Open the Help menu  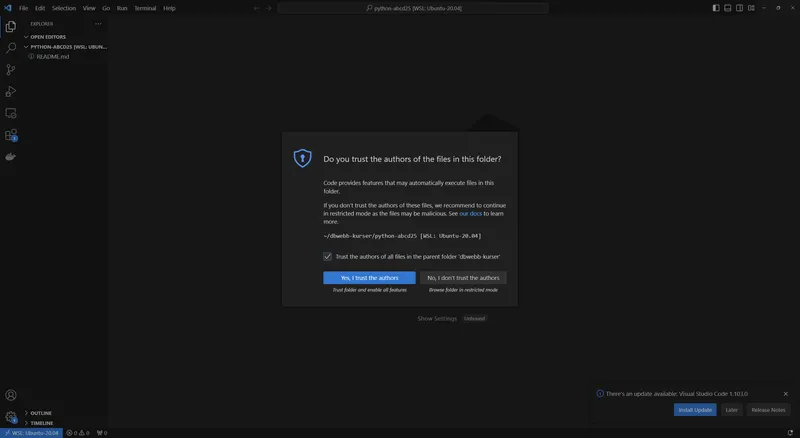coord(169,8)
